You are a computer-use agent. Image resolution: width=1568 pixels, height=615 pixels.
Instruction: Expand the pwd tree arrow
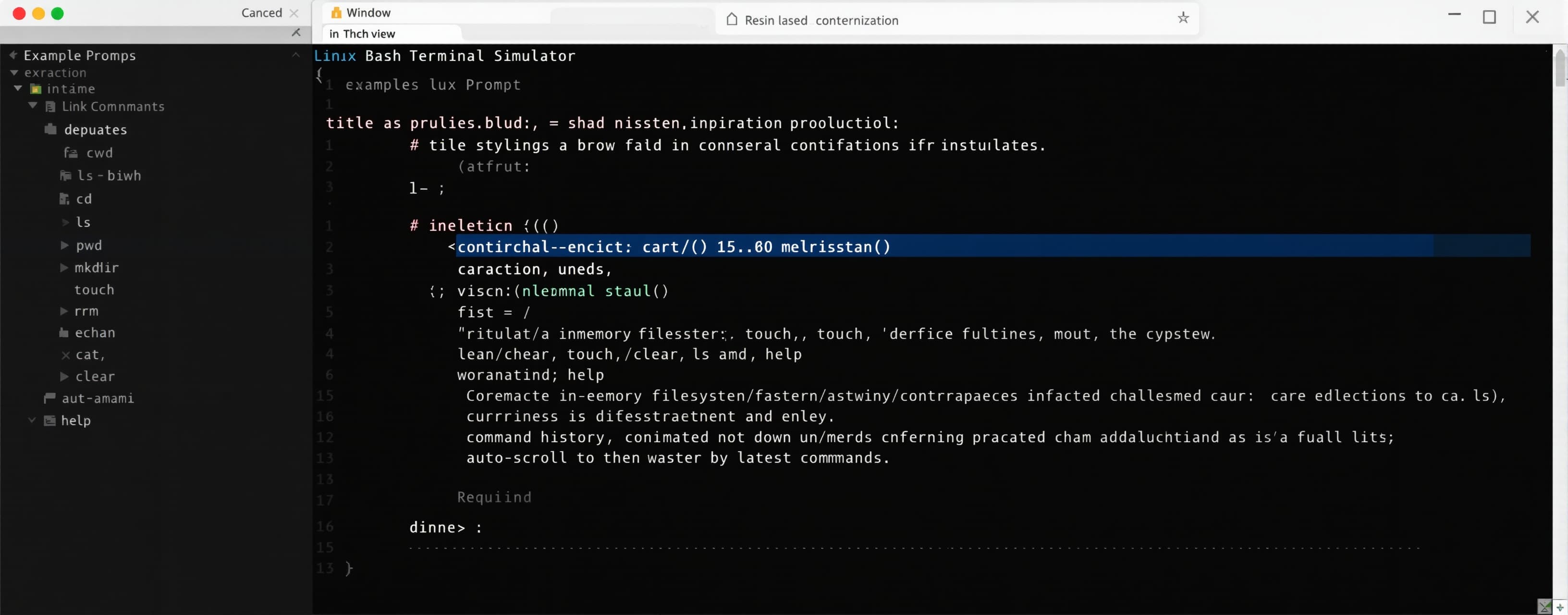(x=64, y=245)
